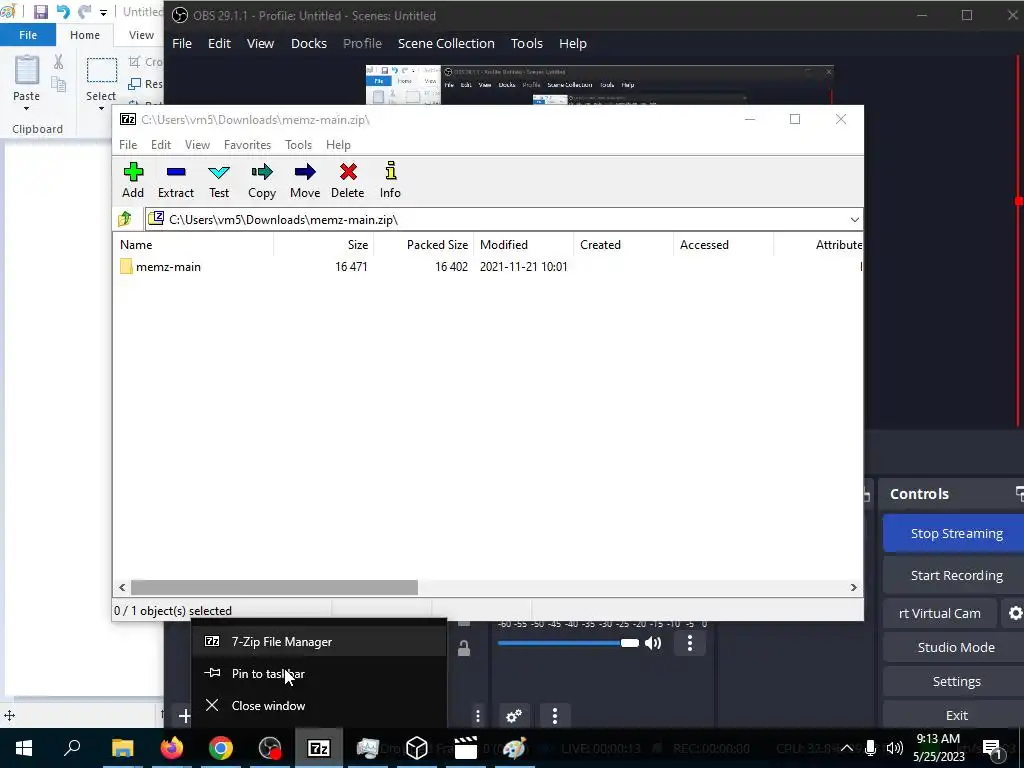This screenshot has width=1024, height=768.
Task: Click the File Explorer taskbar icon
Action: coord(122,748)
